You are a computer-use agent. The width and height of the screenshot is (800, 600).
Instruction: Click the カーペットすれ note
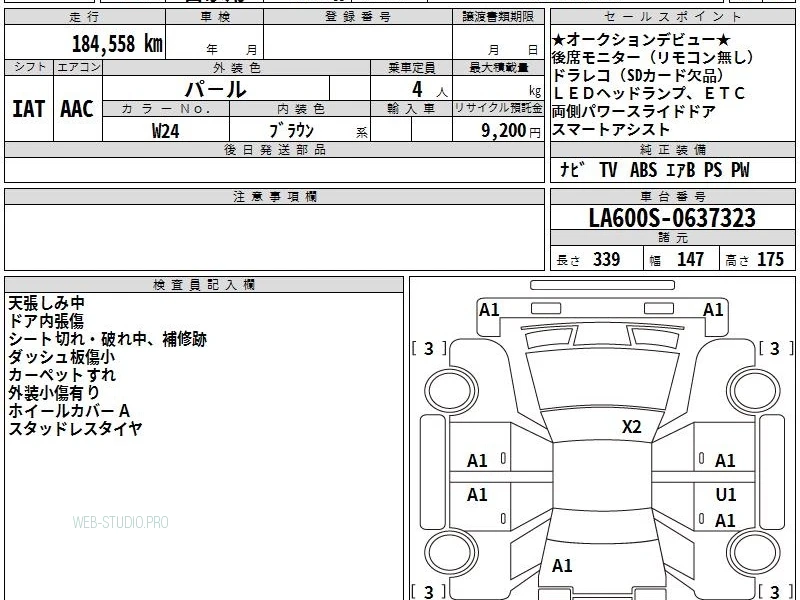coord(62,375)
